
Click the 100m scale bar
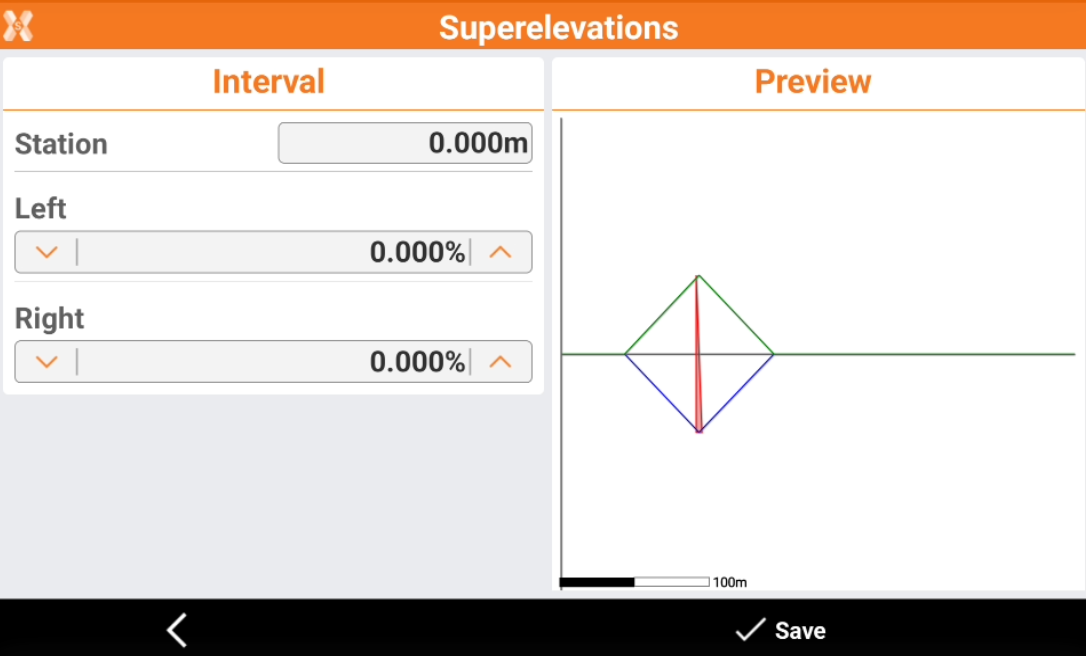[635, 582]
